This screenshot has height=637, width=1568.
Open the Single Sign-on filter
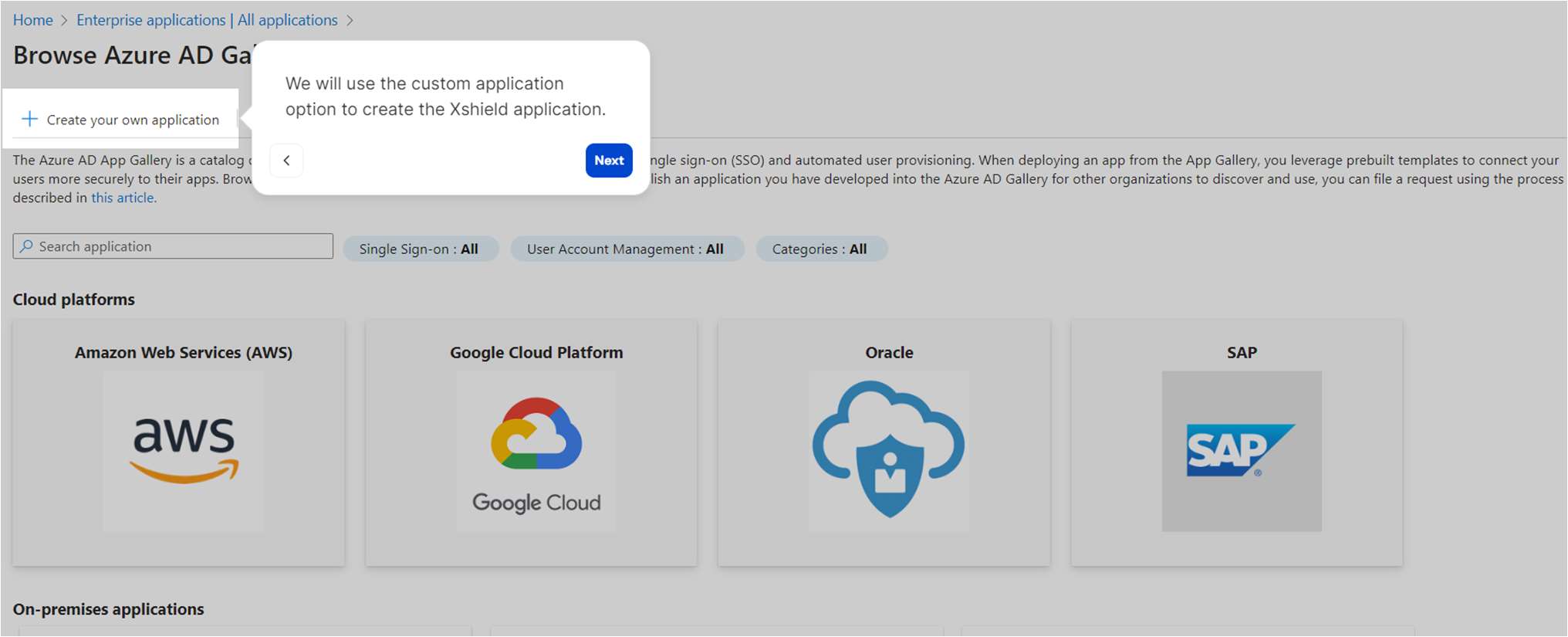click(420, 249)
